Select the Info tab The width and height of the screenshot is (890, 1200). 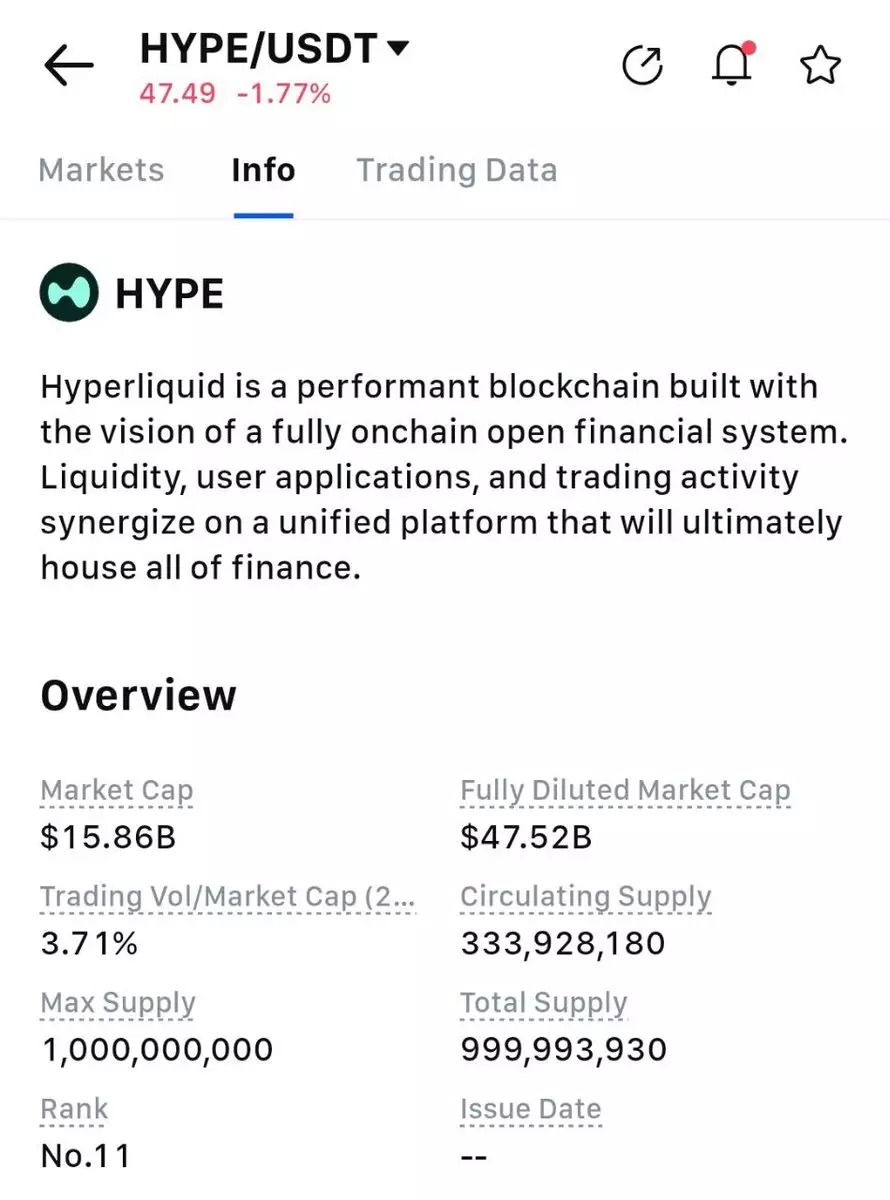(x=263, y=170)
